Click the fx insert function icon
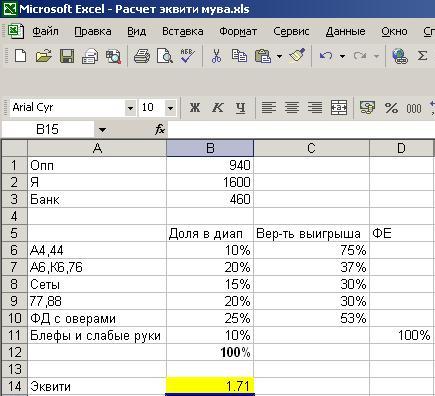The height and width of the screenshot is (396, 435). pyautogui.click(x=160, y=129)
